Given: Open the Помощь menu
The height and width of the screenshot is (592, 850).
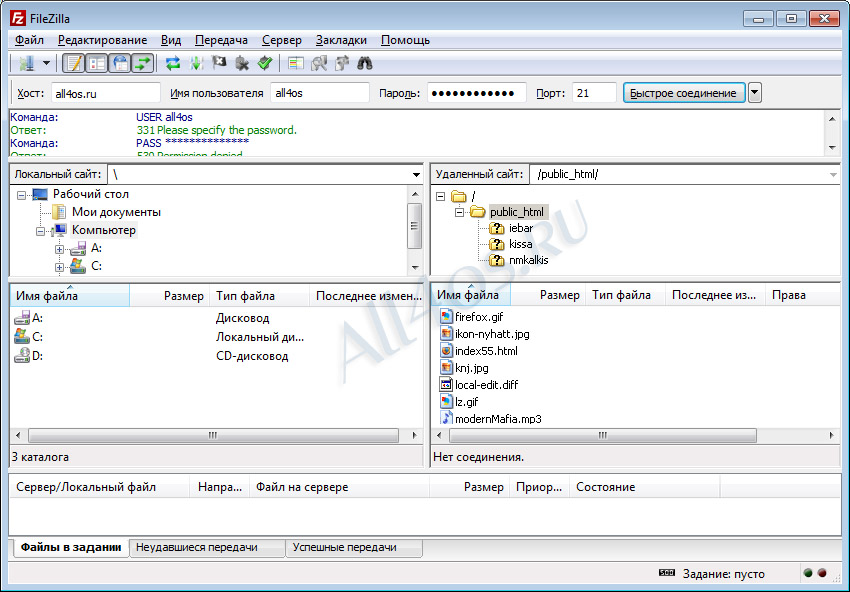Looking at the screenshot, I should (405, 40).
